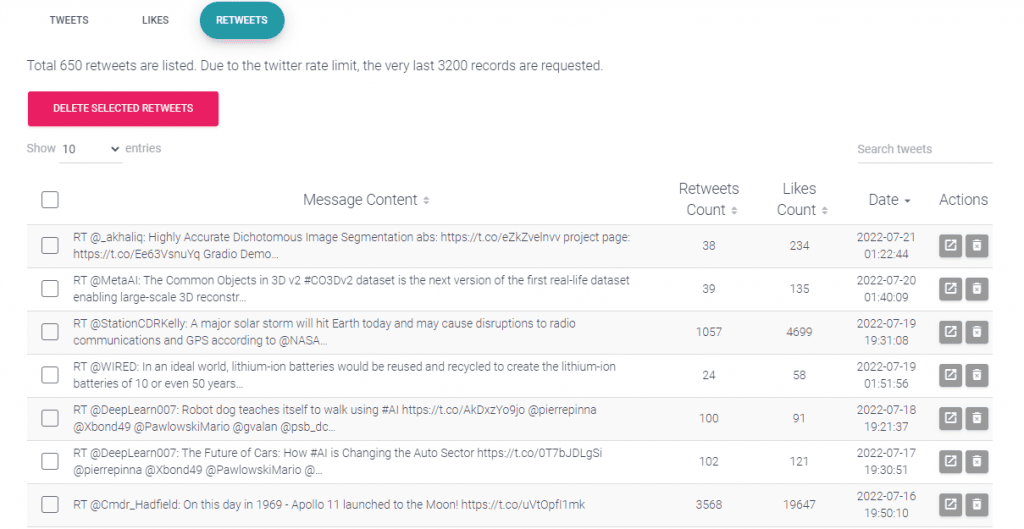Select the @Cmdr_Hadfield retweet checkbox

pyautogui.click(x=50, y=504)
